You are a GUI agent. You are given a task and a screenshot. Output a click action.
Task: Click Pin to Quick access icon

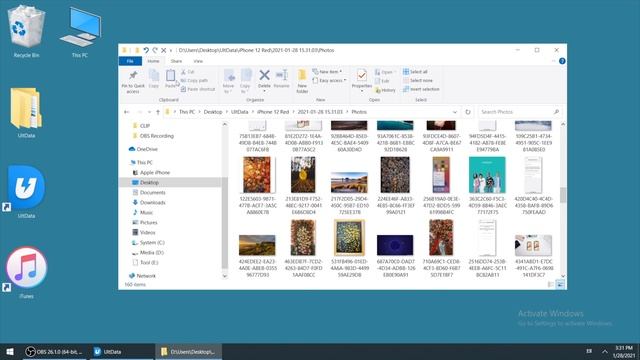click(x=133, y=76)
